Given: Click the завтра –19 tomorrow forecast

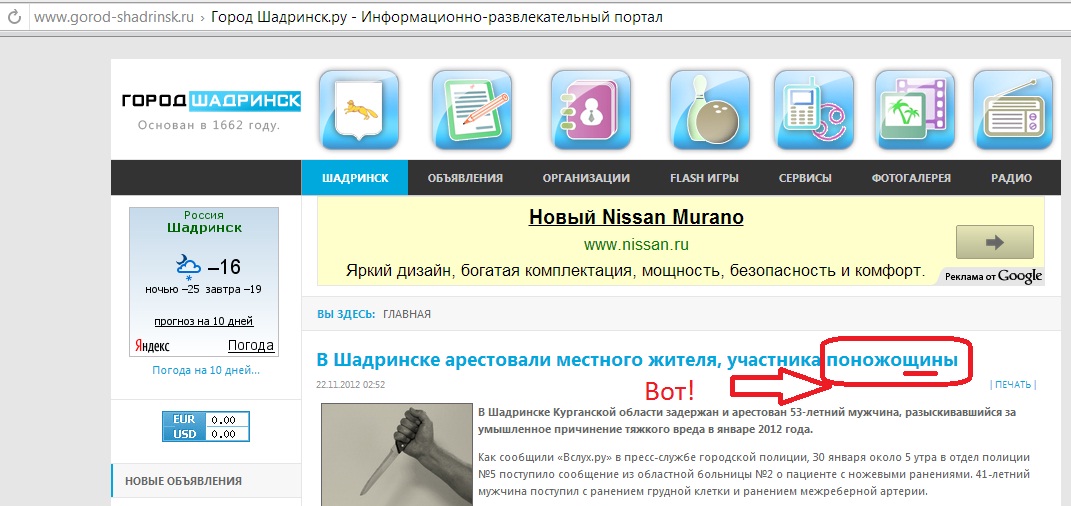Looking at the screenshot, I should click(x=233, y=289).
